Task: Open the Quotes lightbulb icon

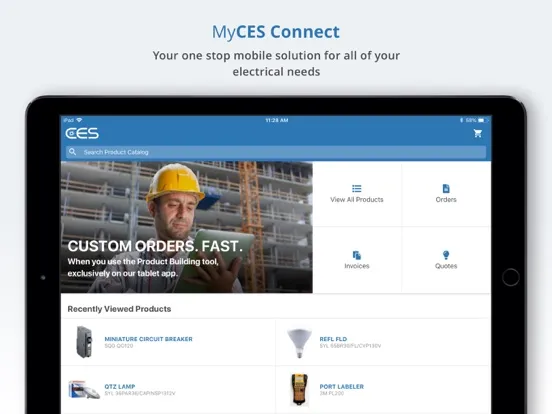Action: (446, 255)
